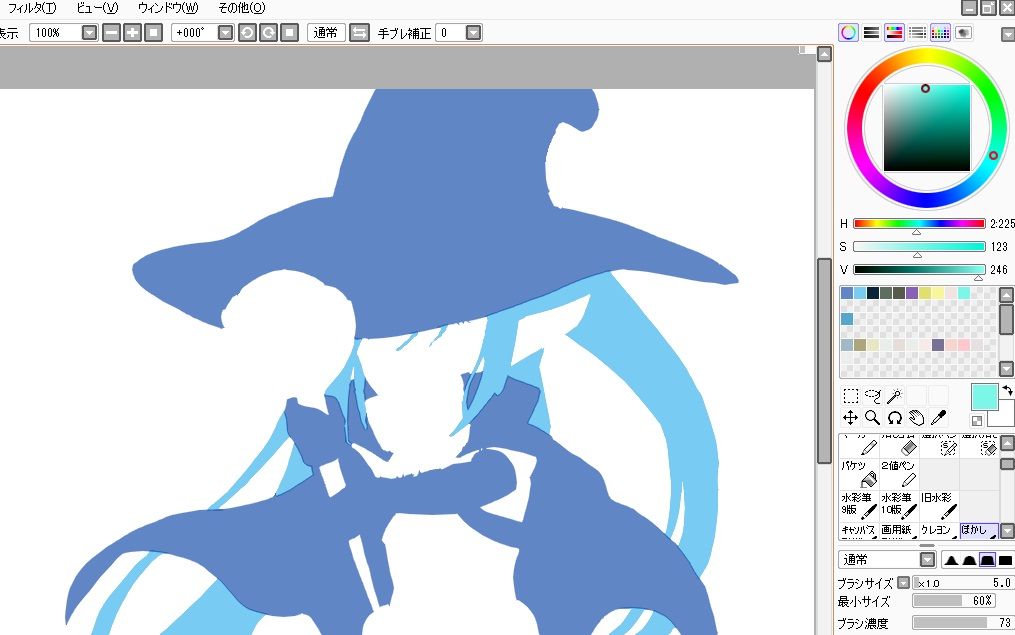The height and width of the screenshot is (635, 1015).
Task: Adjust the S saturation slider
Action: [x=919, y=247]
